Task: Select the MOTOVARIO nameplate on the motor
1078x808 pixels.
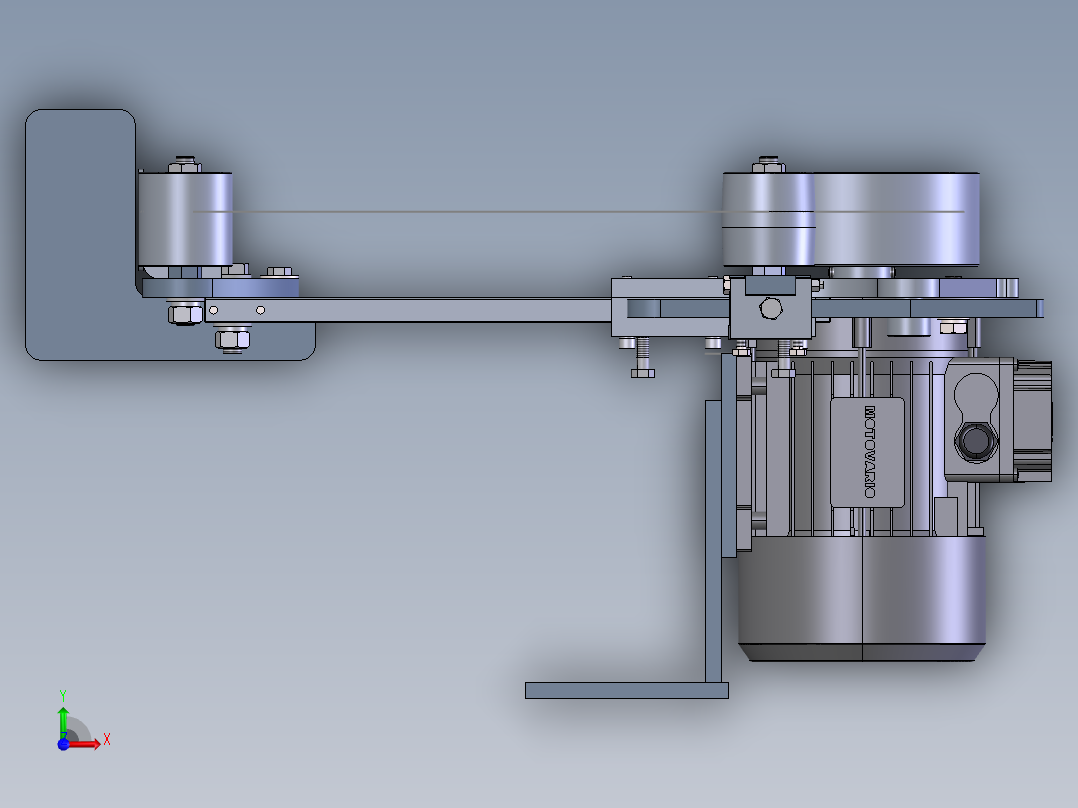Action: [x=867, y=452]
